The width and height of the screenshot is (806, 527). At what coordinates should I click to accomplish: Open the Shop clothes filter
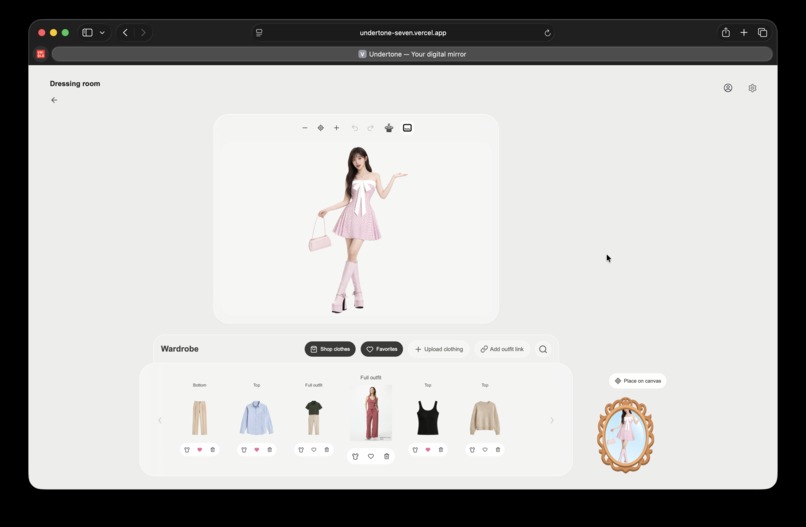(330, 349)
